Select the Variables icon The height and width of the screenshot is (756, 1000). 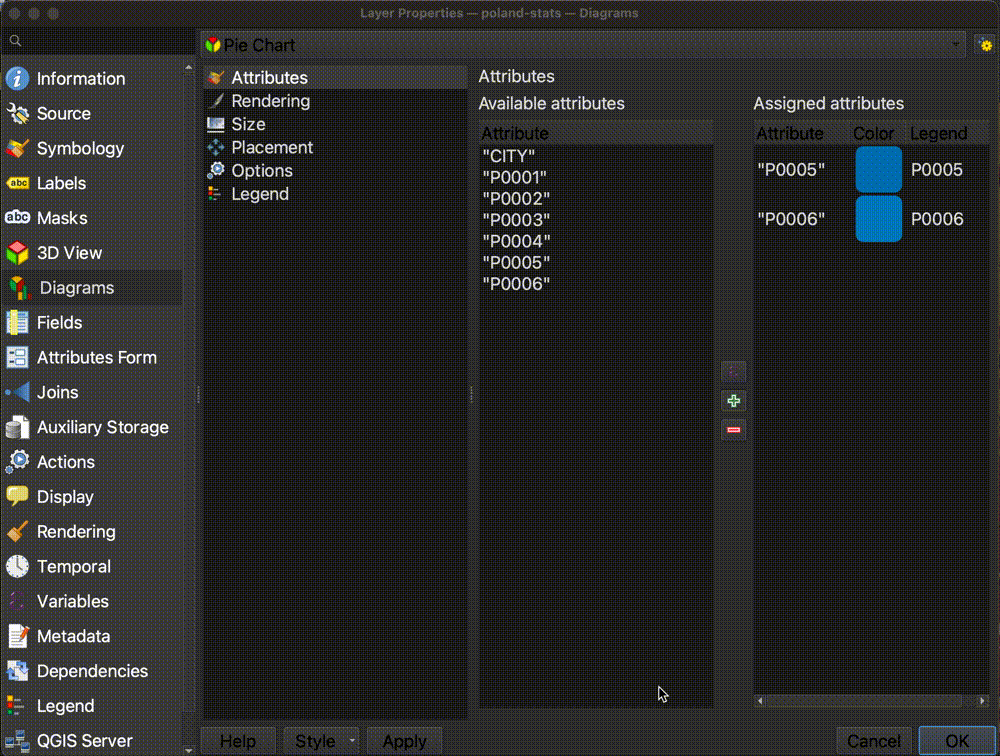click(x=17, y=602)
